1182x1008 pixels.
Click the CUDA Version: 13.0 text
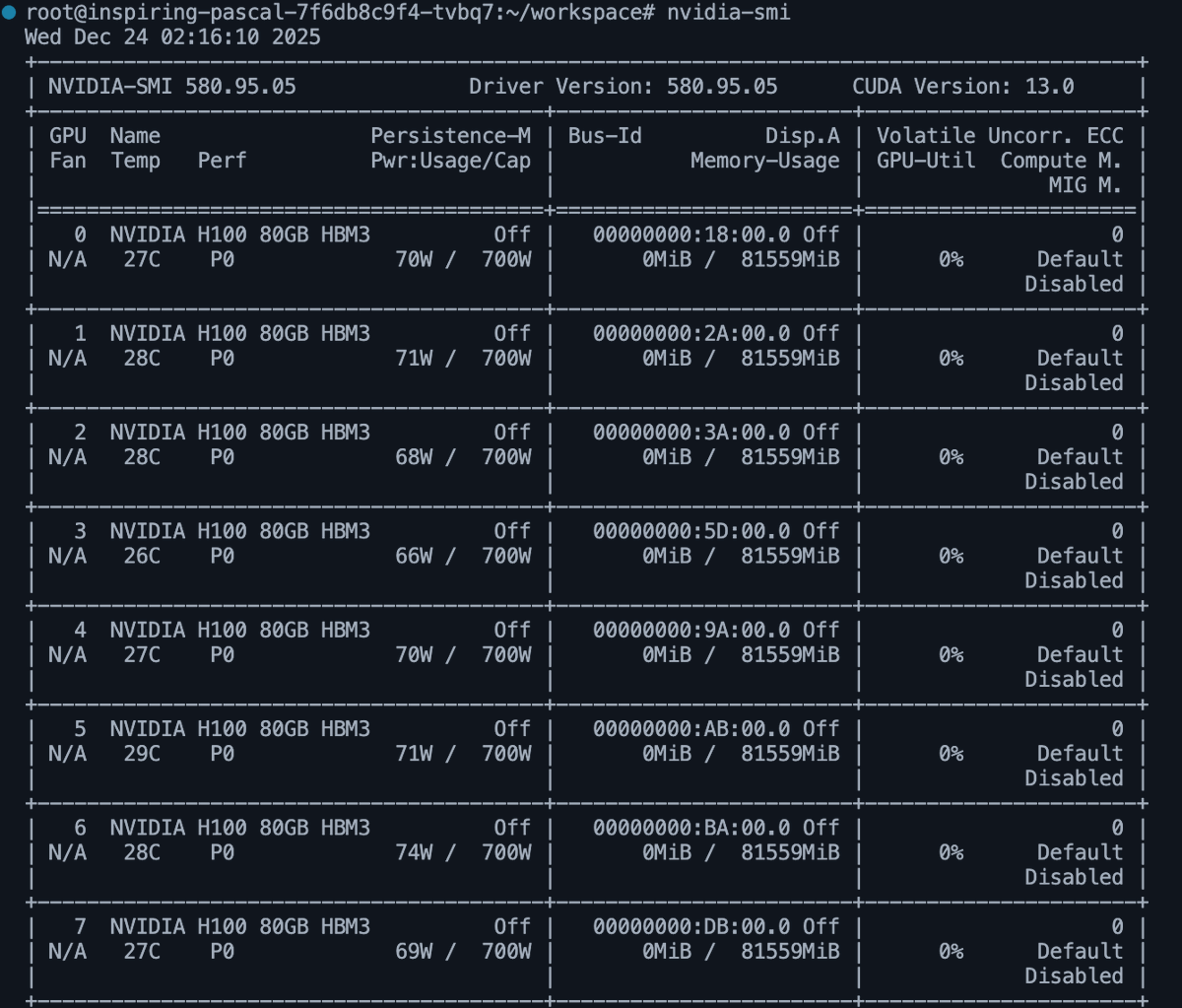point(963,87)
